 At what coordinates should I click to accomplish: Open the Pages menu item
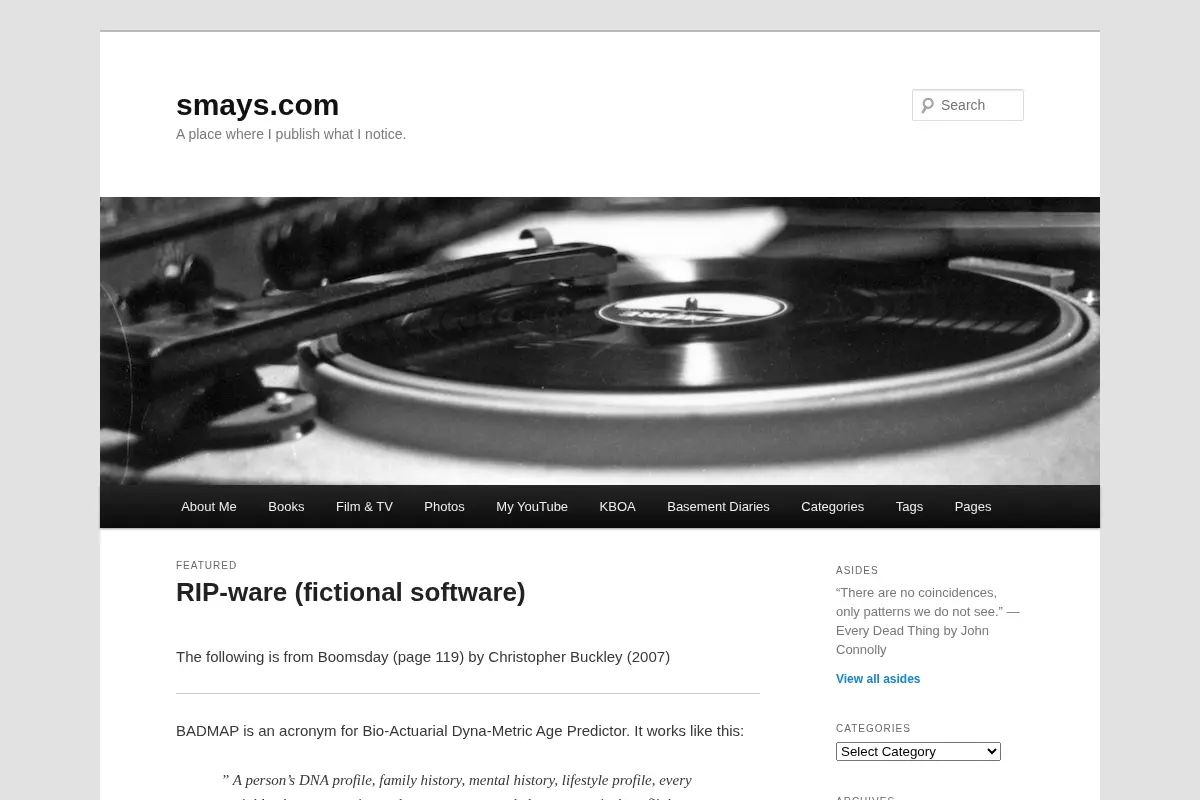coord(973,507)
